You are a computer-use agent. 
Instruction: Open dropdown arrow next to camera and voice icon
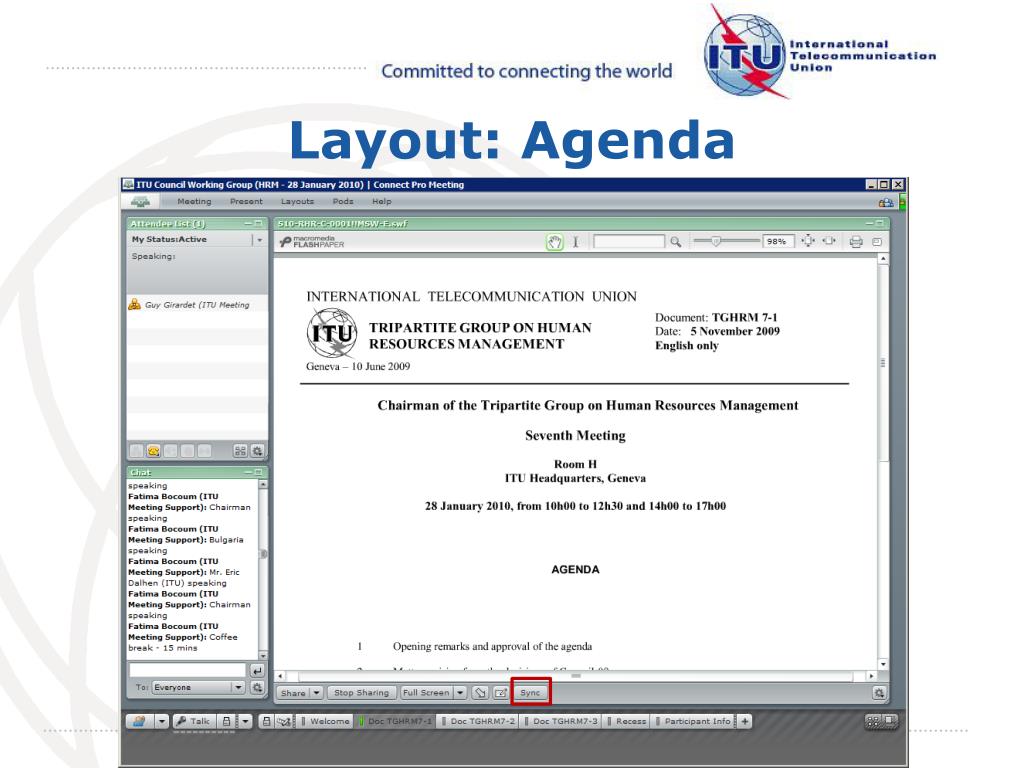coord(162,722)
